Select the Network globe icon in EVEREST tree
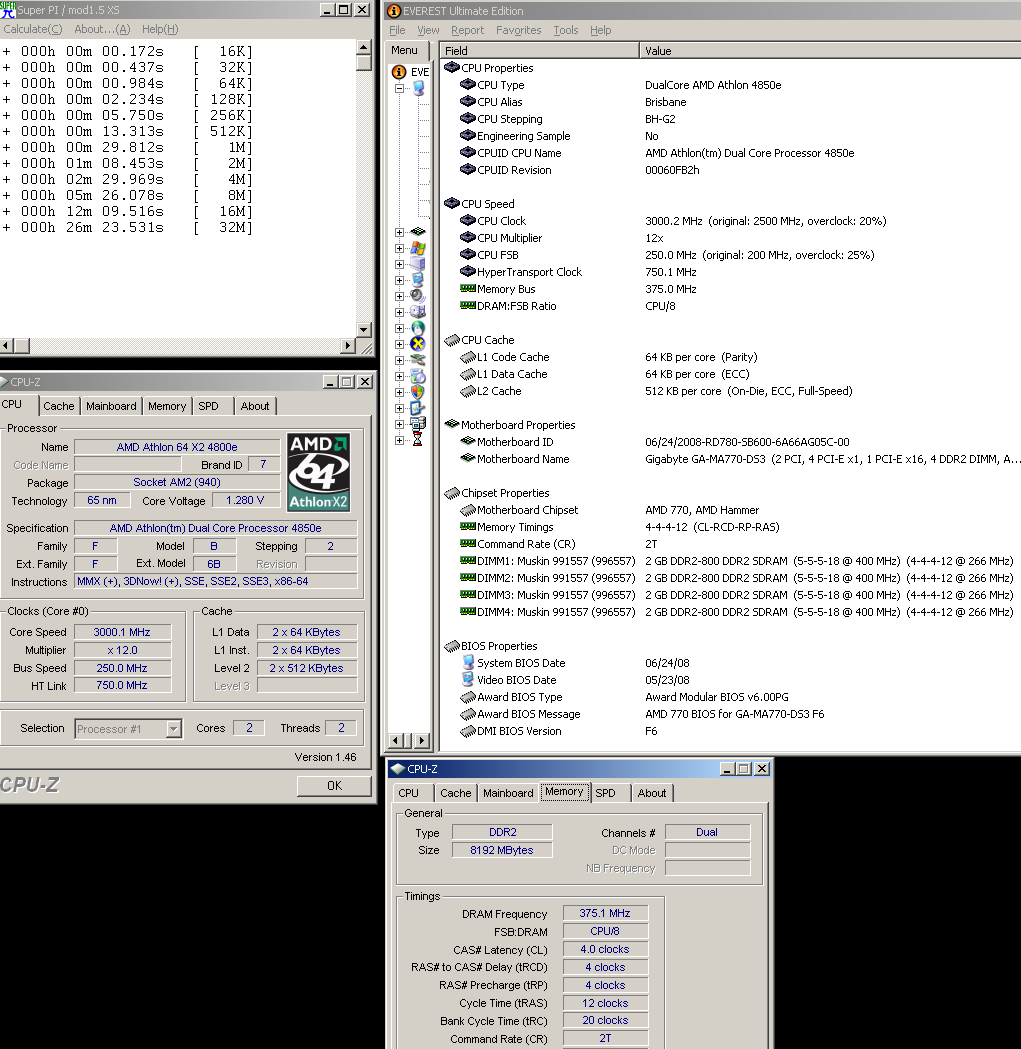The image size is (1021, 1049). click(x=418, y=328)
